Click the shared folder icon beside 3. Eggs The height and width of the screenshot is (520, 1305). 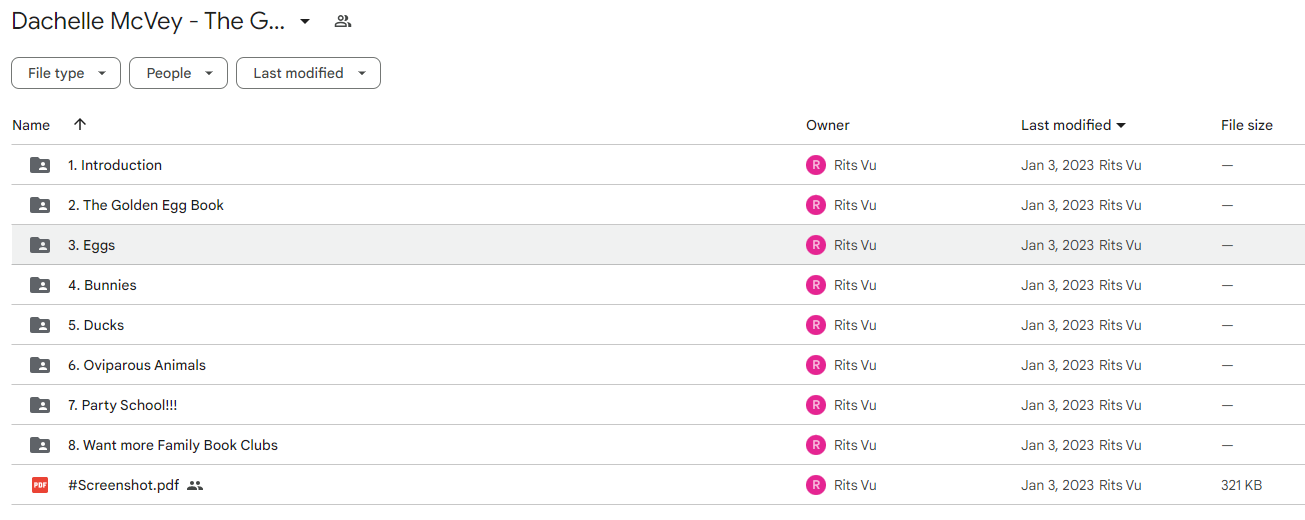point(40,245)
